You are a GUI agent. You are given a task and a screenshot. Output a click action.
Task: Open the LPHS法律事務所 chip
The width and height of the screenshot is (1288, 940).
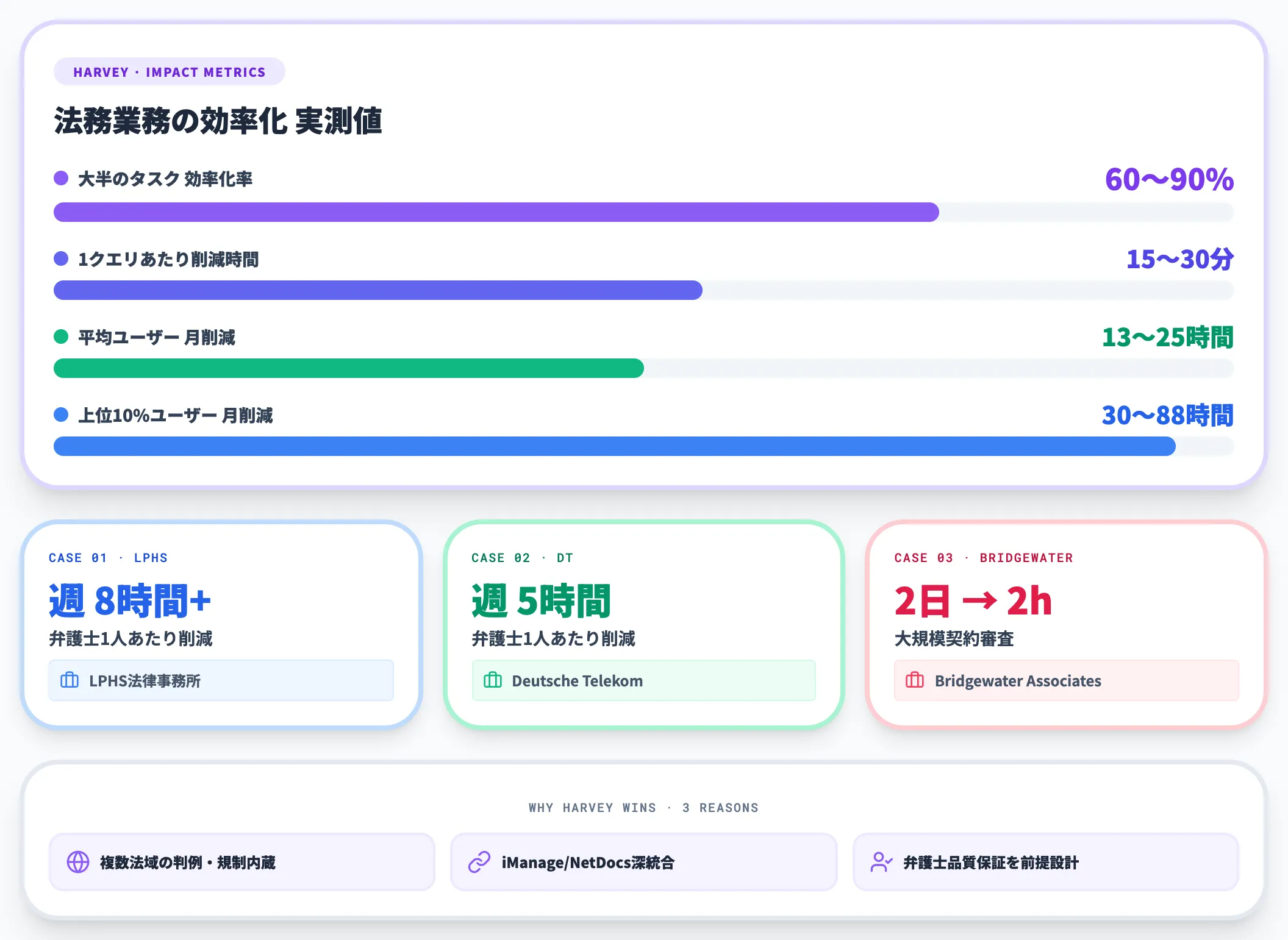pyautogui.click(x=221, y=680)
